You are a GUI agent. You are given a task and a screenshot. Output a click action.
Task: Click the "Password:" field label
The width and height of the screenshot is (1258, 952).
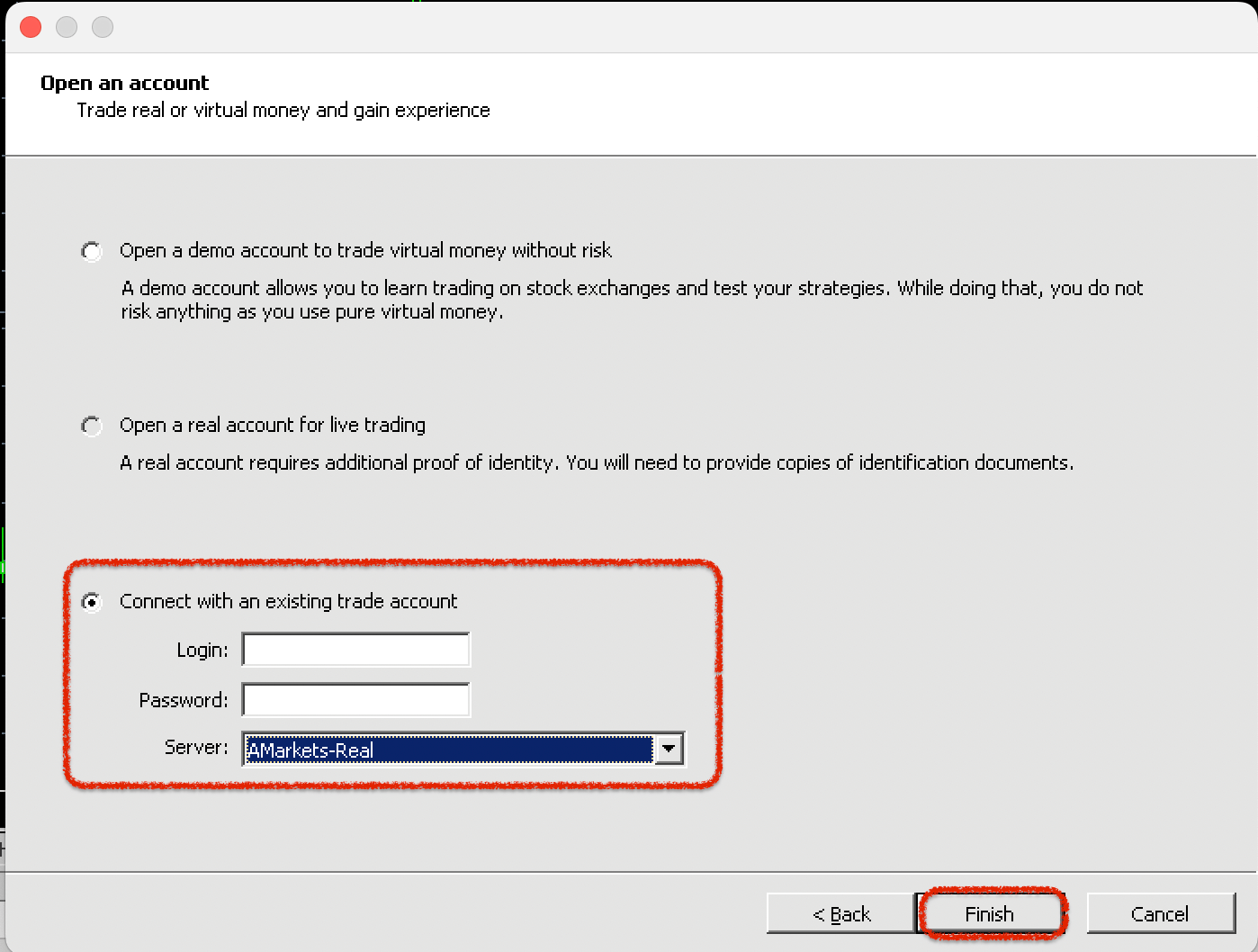[x=184, y=700]
